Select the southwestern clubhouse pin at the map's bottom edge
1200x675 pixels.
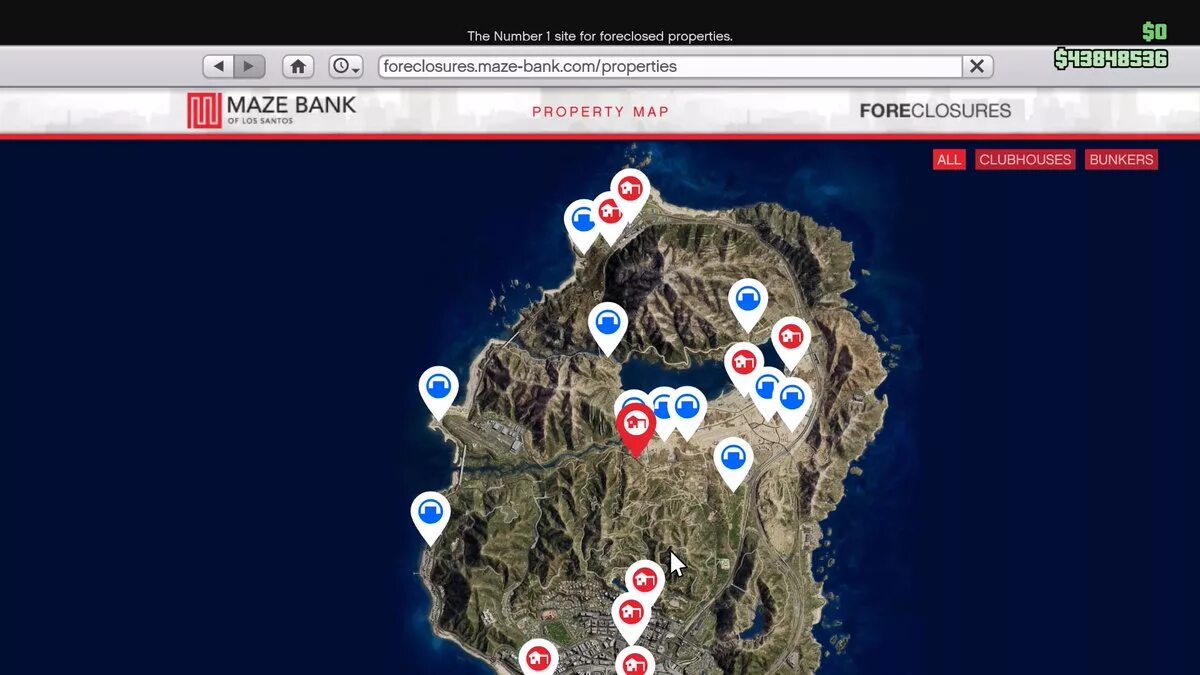[x=538, y=658]
